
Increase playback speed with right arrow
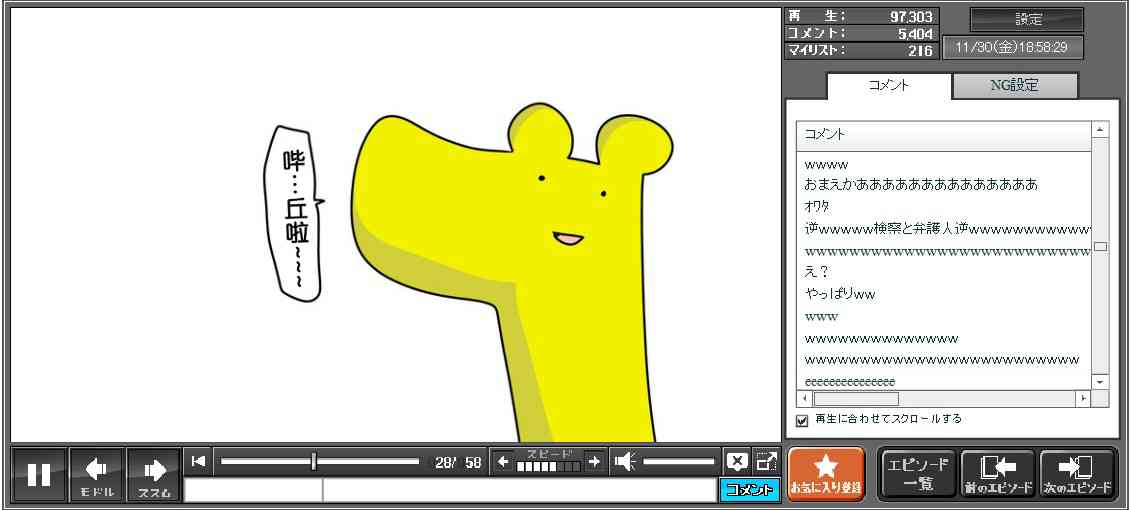[x=594, y=461]
